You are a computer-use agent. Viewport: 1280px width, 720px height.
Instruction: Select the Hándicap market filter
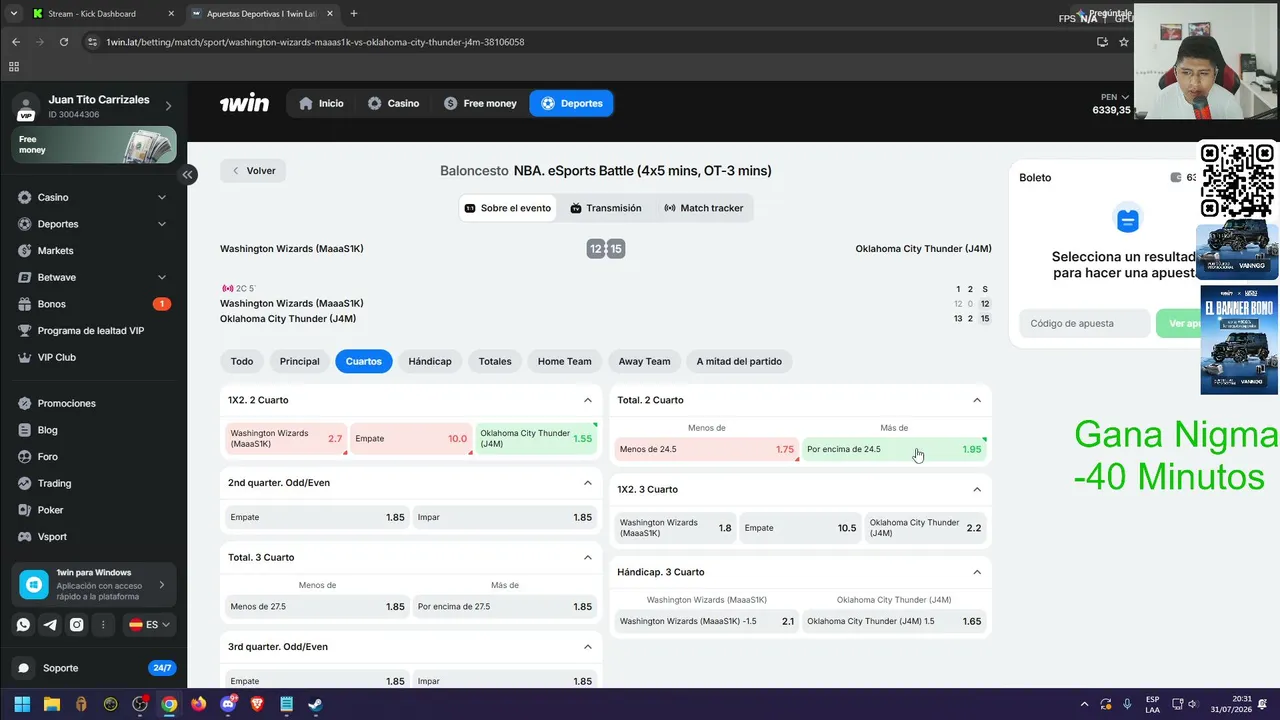pyautogui.click(x=430, y=361)
